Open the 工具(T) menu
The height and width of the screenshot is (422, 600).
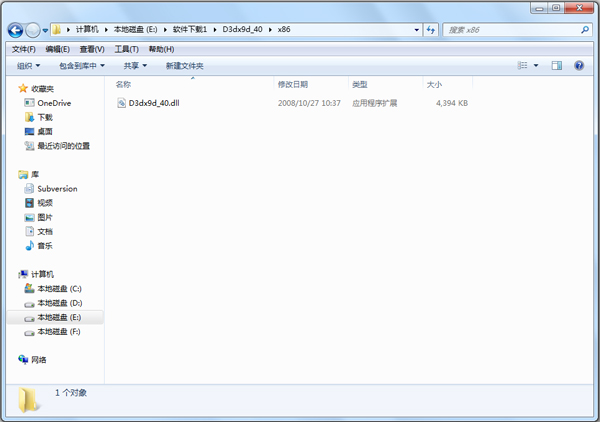coord(126,49)
